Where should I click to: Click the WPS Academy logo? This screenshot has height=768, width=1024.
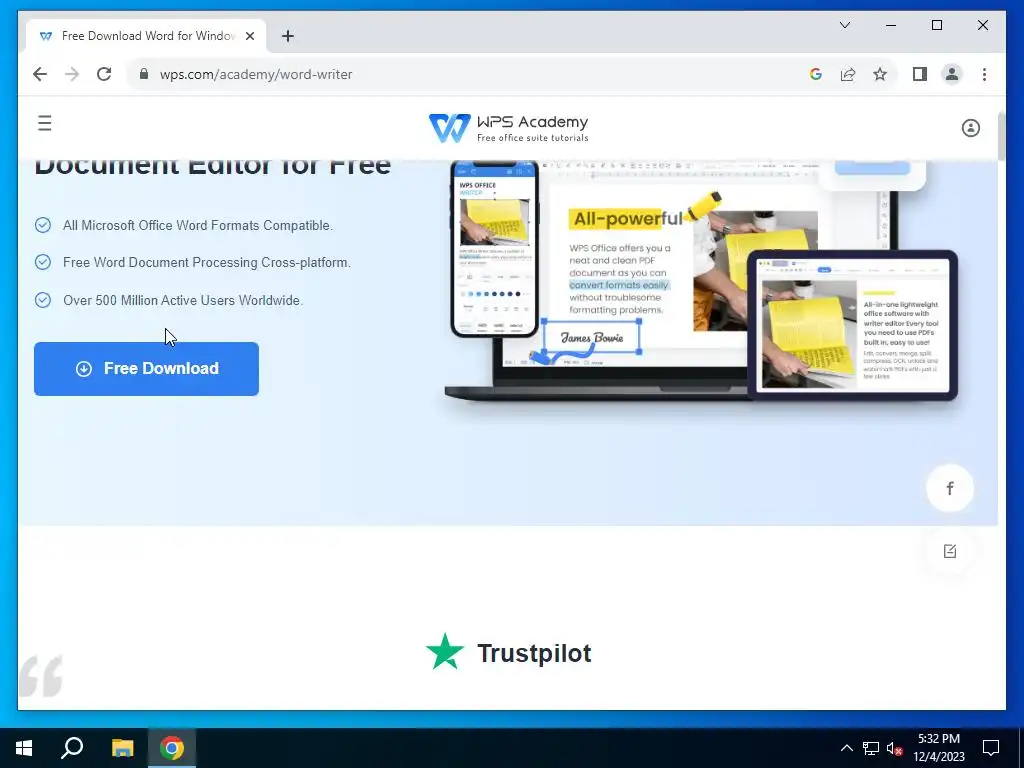509,128
